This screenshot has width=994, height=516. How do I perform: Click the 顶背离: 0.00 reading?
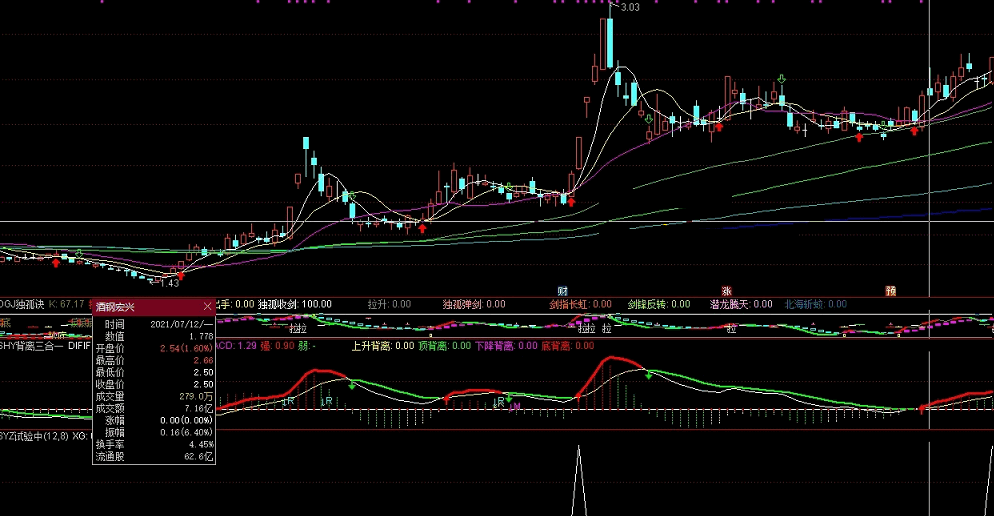(x=444, y=346)
